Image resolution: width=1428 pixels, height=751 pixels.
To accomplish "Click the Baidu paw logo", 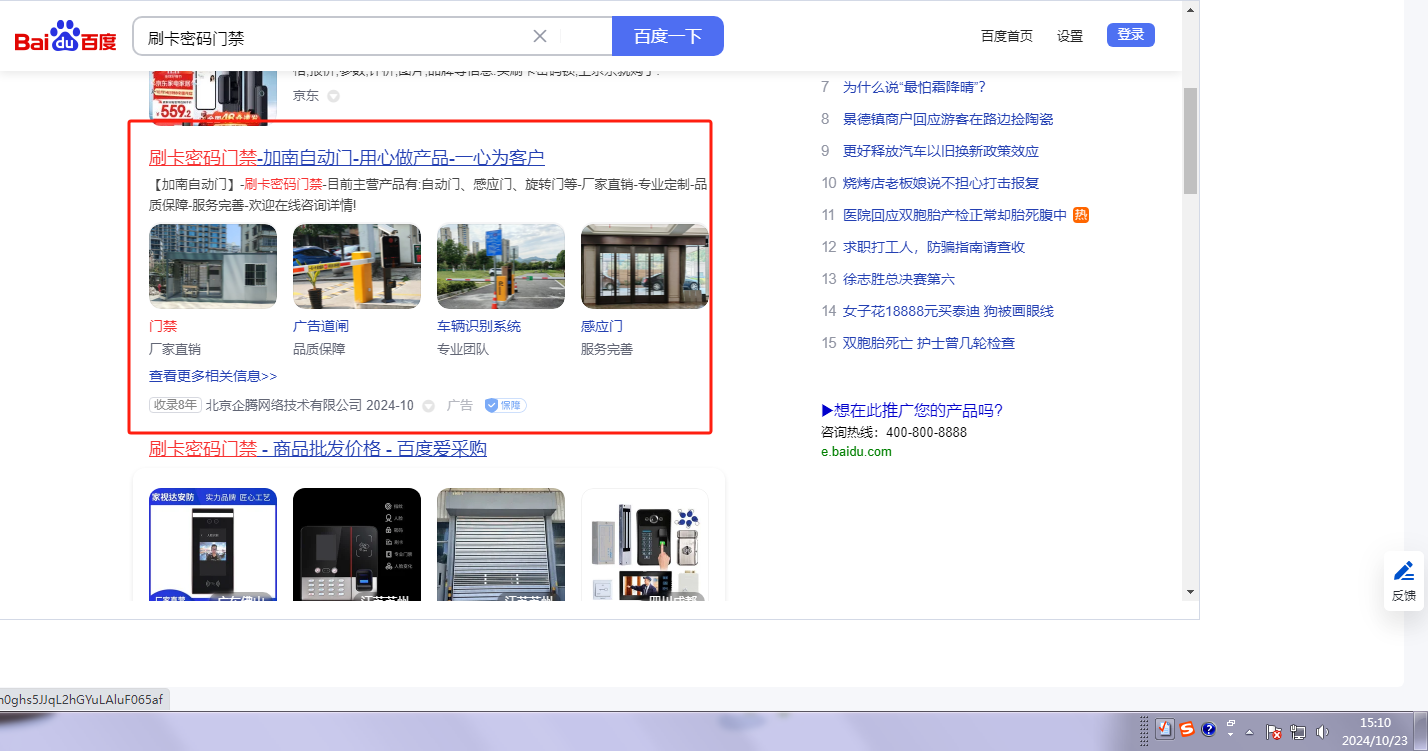I will point(65,36).
